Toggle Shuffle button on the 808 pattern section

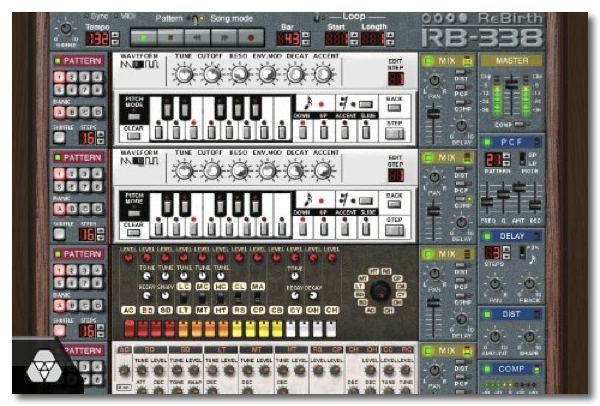pyautogui.click(x=59, y=330)
